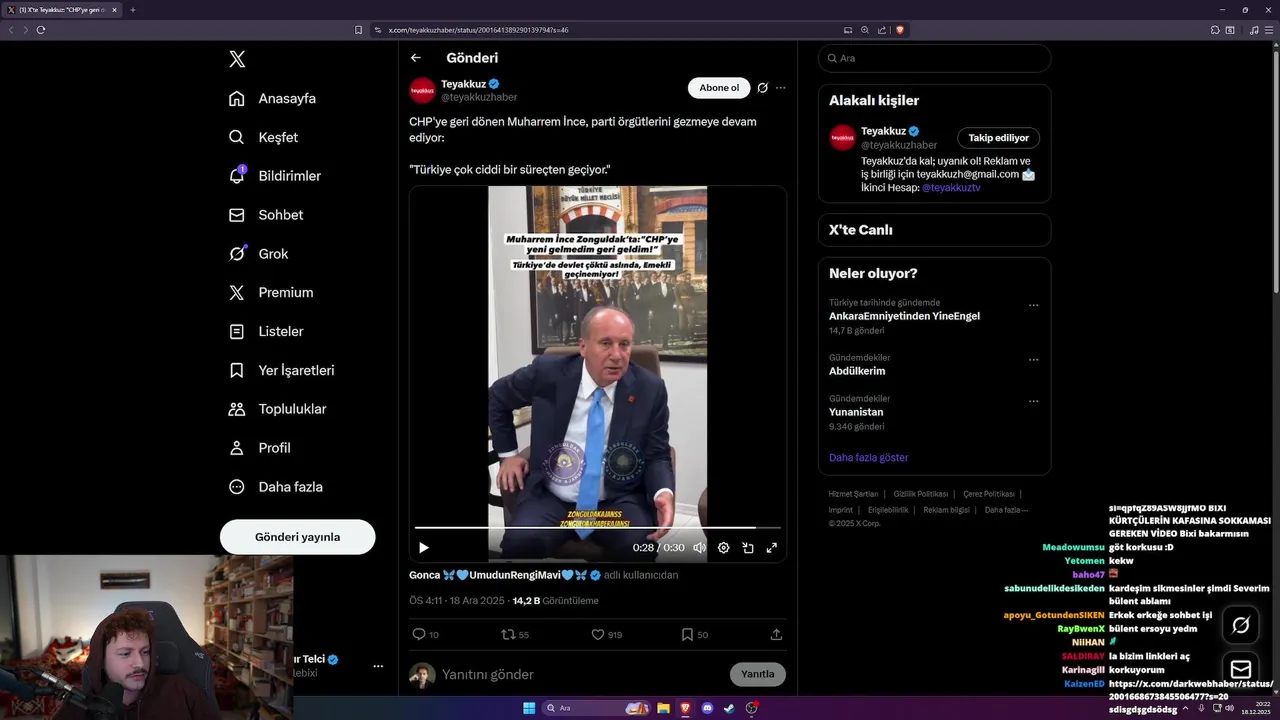Screen dimensions: 1280x720
Task: Open Grok from sidebar
Action: (x=258, y=254)
